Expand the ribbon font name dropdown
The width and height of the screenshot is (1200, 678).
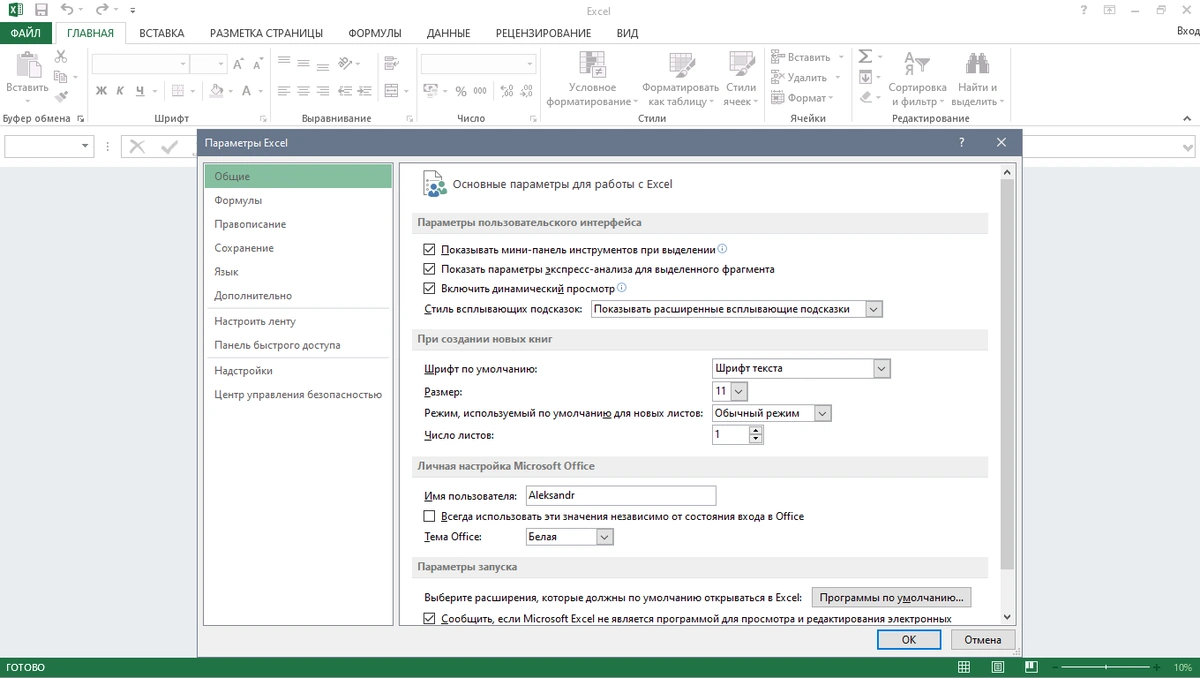tap(183, 64)
